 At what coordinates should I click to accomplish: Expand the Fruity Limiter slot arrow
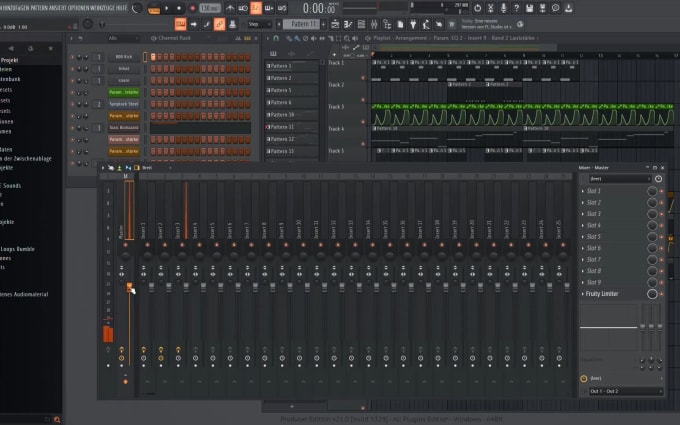coord(582,294)
